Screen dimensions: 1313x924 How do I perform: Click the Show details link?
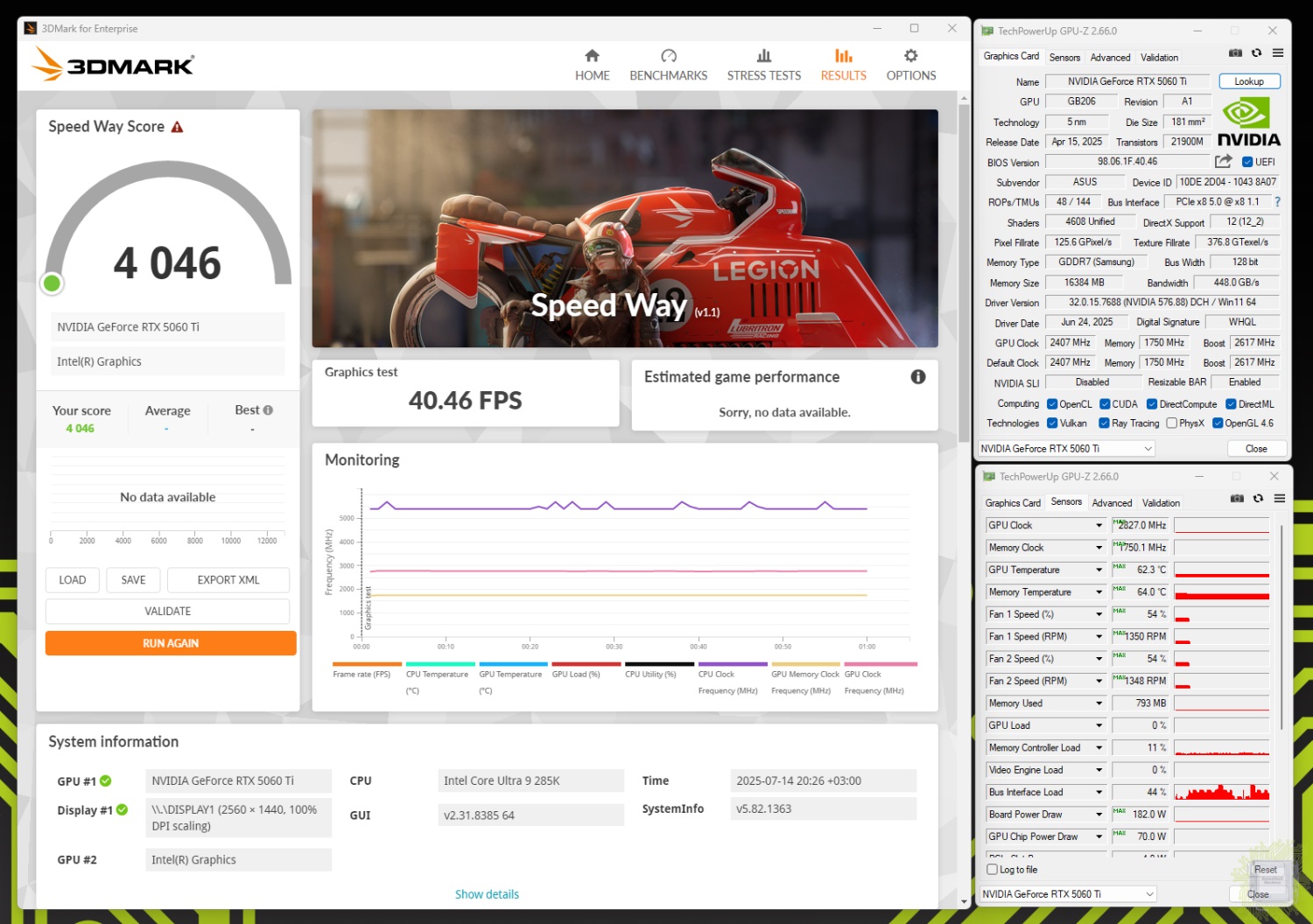coord(487,894)
